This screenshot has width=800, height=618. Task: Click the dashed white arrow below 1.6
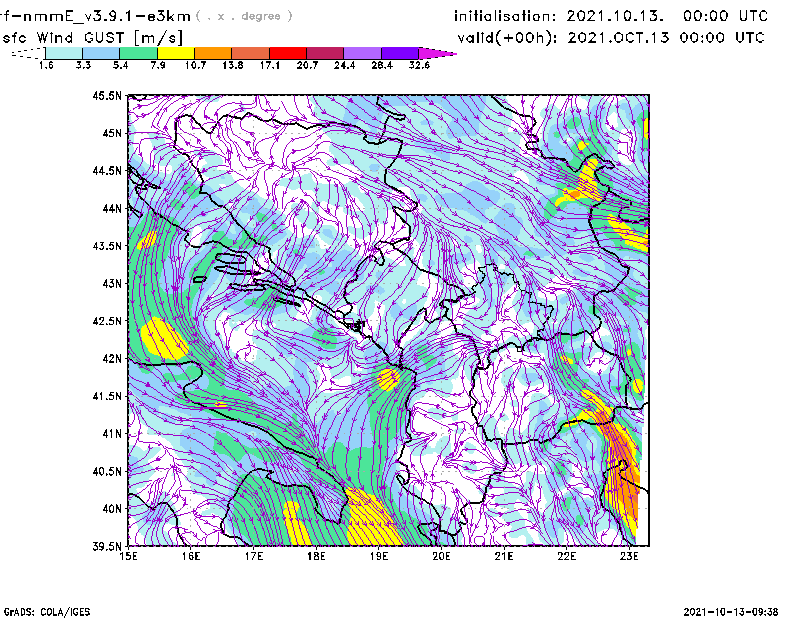28,53
